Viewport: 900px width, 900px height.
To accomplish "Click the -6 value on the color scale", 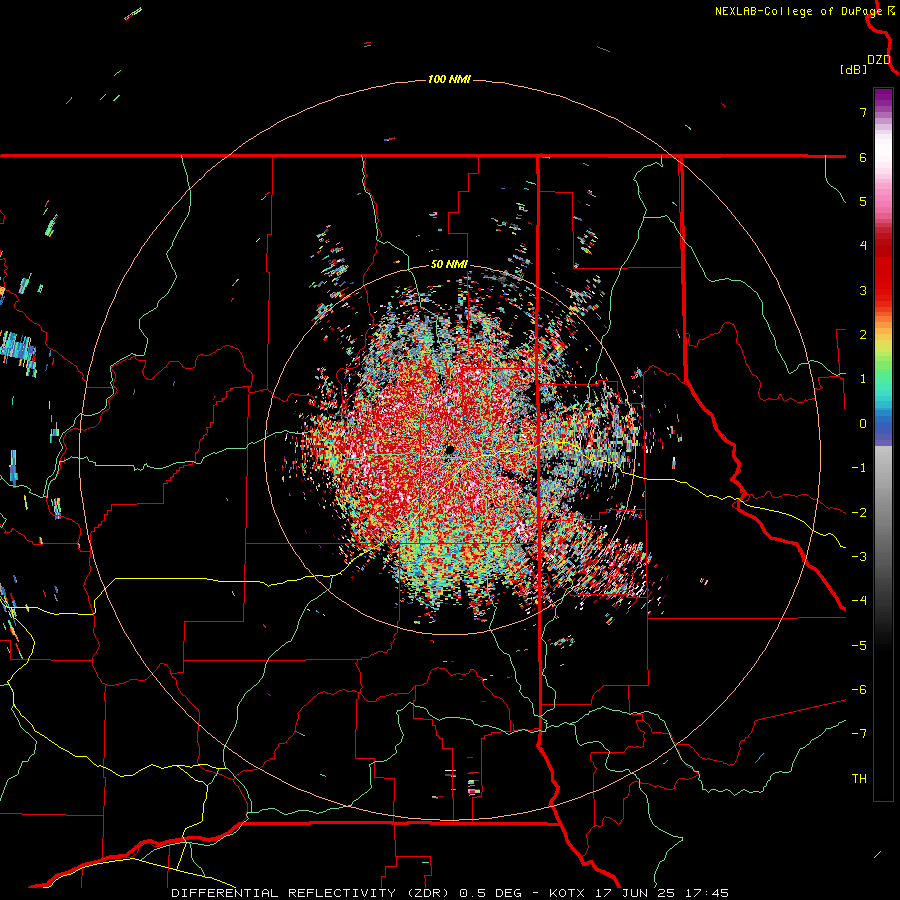I will [x=859, y=690].
